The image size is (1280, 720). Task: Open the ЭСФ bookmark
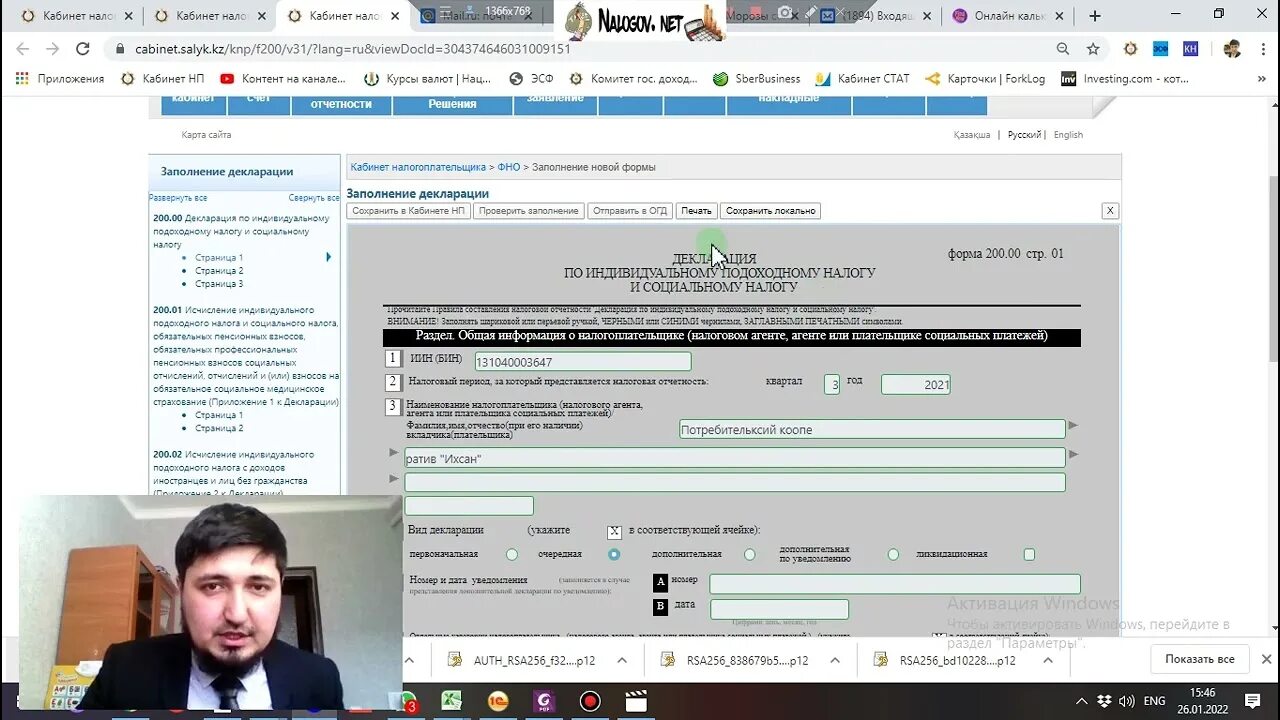click(531, 79)
